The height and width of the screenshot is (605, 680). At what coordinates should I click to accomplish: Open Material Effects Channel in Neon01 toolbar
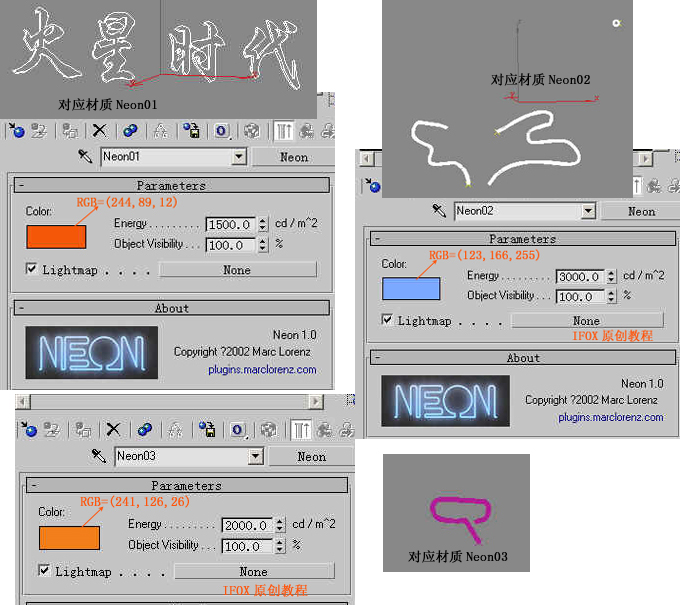click(222, 131)
